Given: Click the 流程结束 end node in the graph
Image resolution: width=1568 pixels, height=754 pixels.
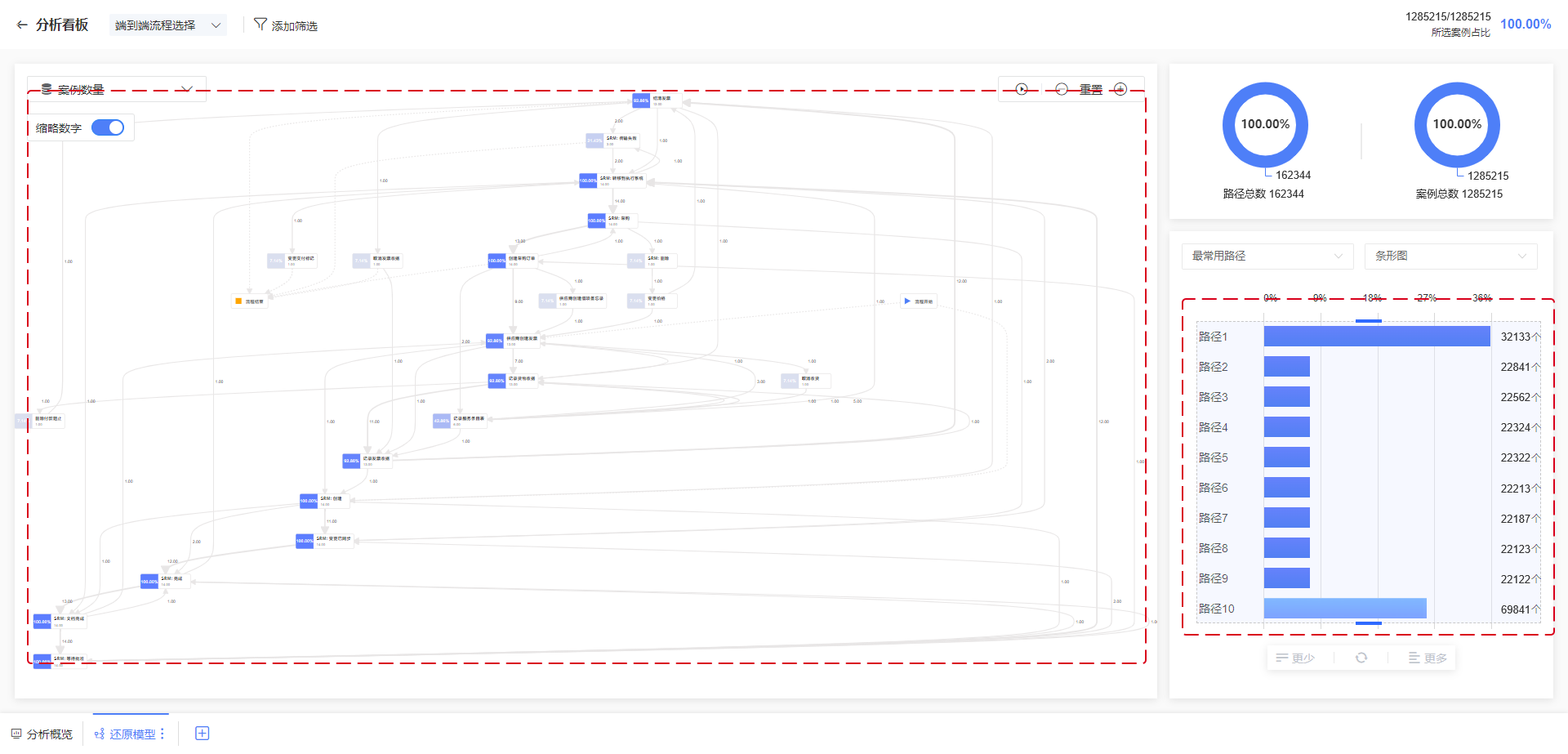Looking at the screenshot, I should [x=249, y=301].
